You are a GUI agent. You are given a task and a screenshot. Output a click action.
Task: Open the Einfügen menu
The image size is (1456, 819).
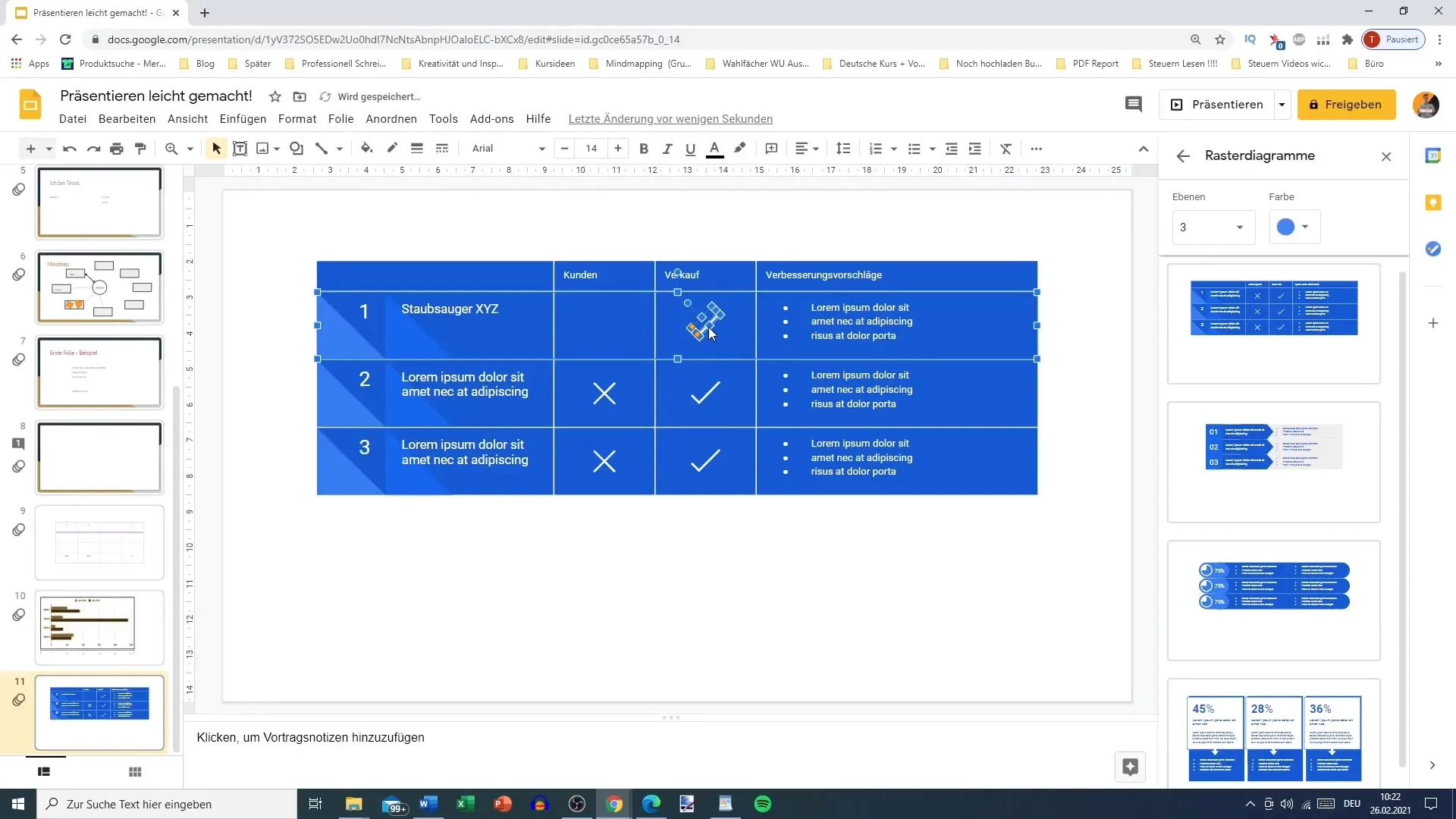pos(243,119)
